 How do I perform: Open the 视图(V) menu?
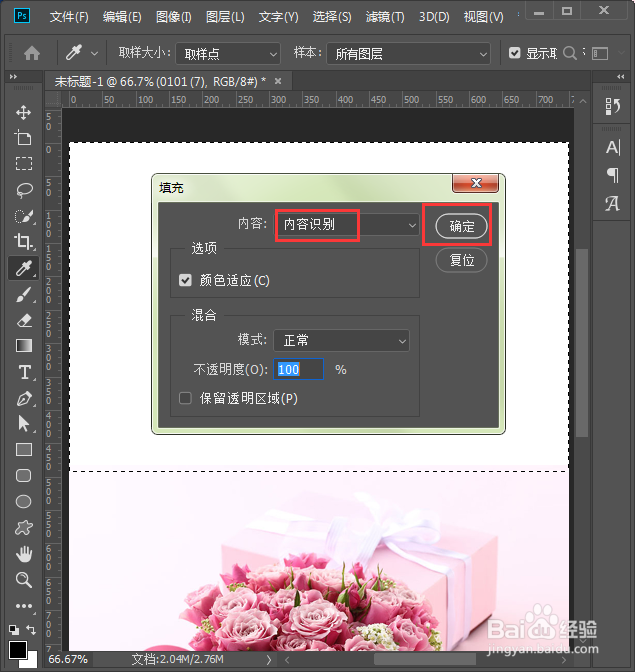(484, 17)
